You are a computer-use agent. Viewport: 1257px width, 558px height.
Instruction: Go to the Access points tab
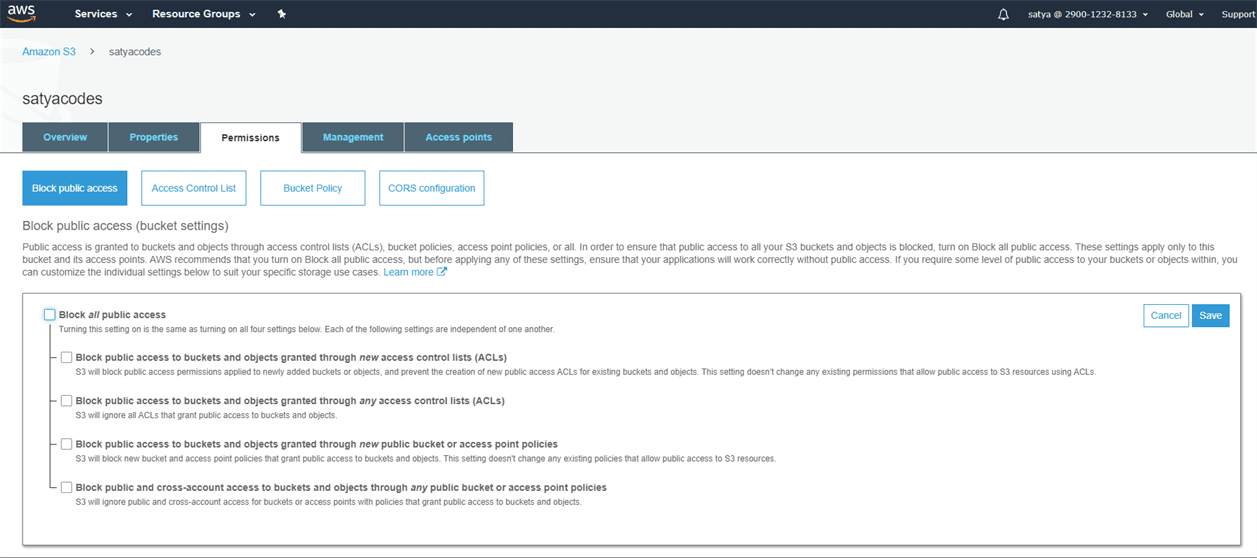(x=458, y=137)
